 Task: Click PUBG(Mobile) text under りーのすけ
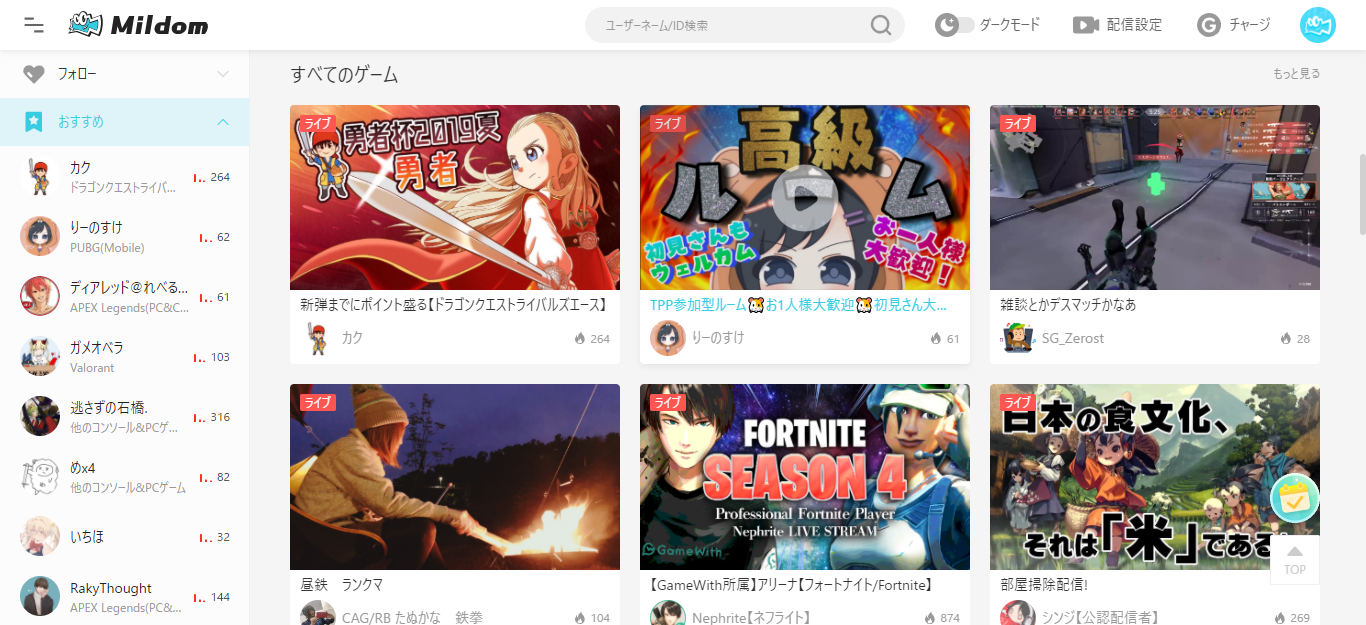[x=107, y=248]
